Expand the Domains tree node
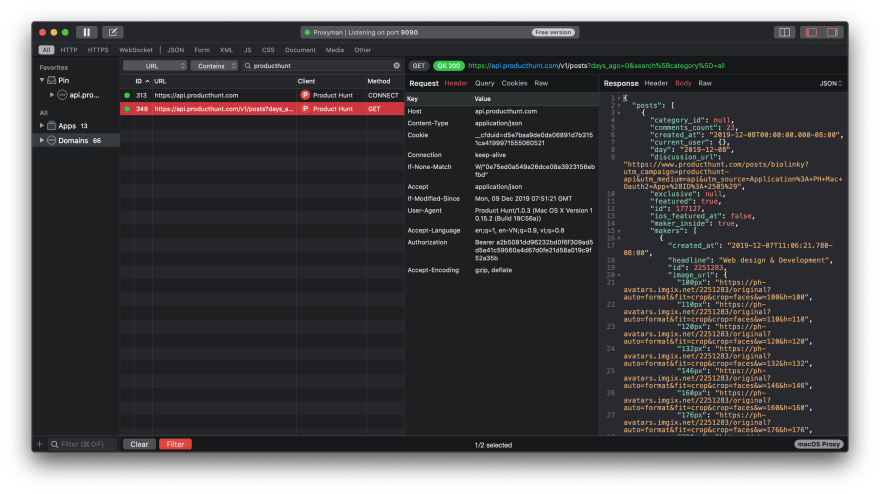Screen dimensions: 880x494 pos(42,140)
